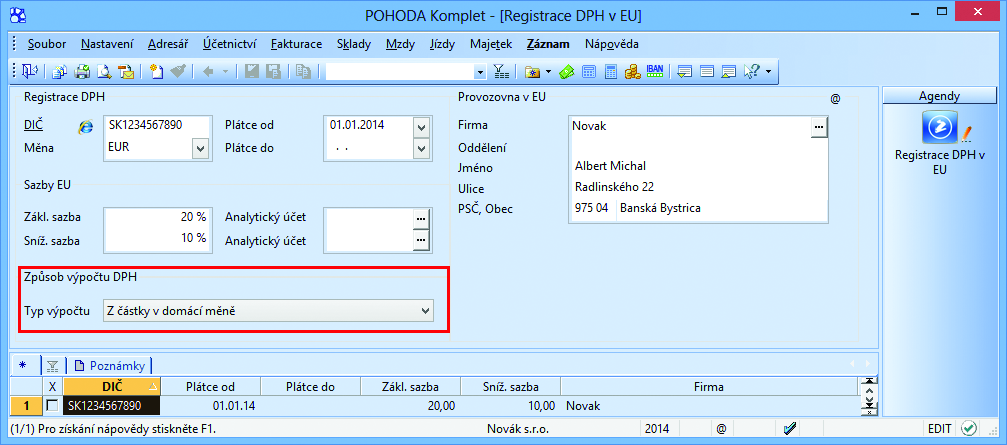Viewport: 1007px width, 445px height.
Task: Expand the Typ výpočtu combo box
Action: click(x=424, y=311)
